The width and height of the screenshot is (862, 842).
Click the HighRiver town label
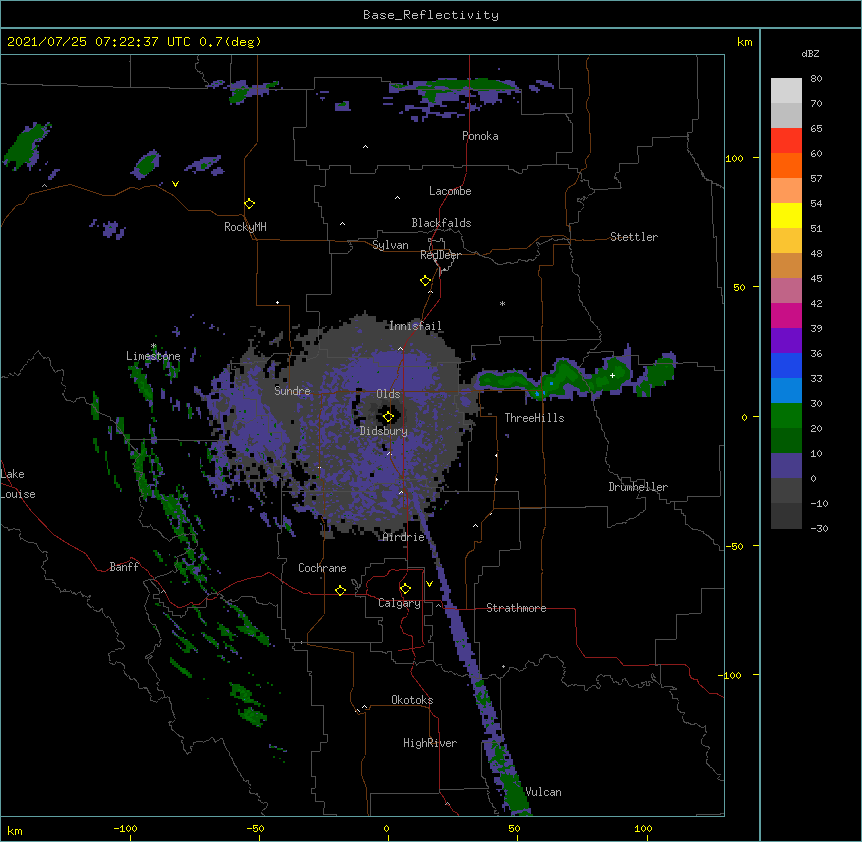click(430, 743)
